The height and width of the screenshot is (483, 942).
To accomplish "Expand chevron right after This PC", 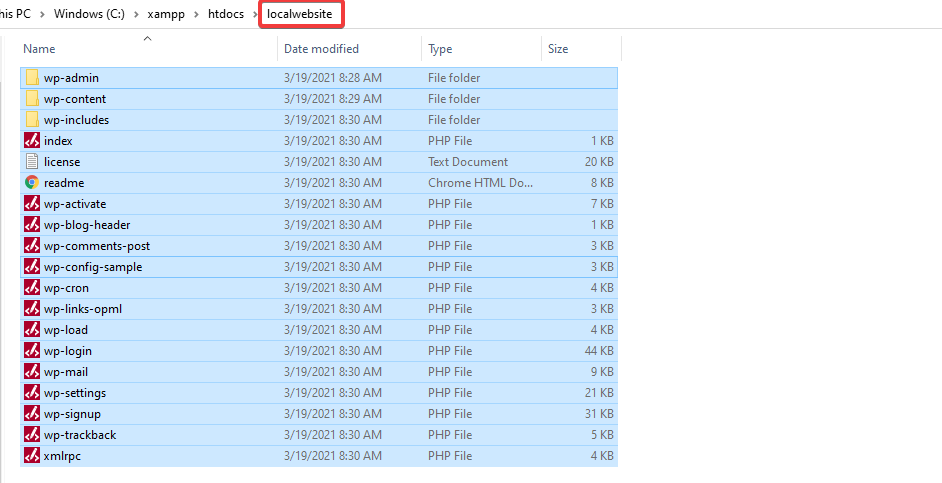I will coord(42,14).
